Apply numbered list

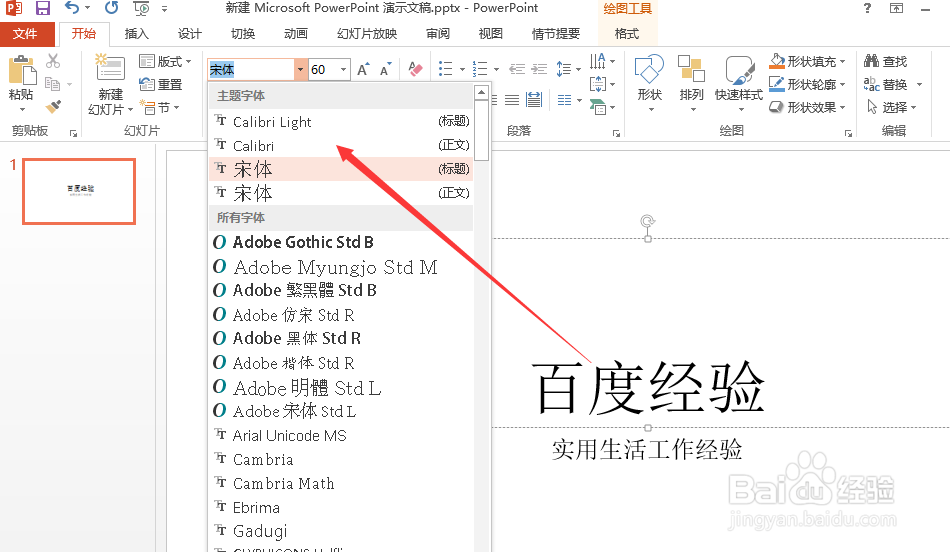pyautogui.click(x=480, y=69)
